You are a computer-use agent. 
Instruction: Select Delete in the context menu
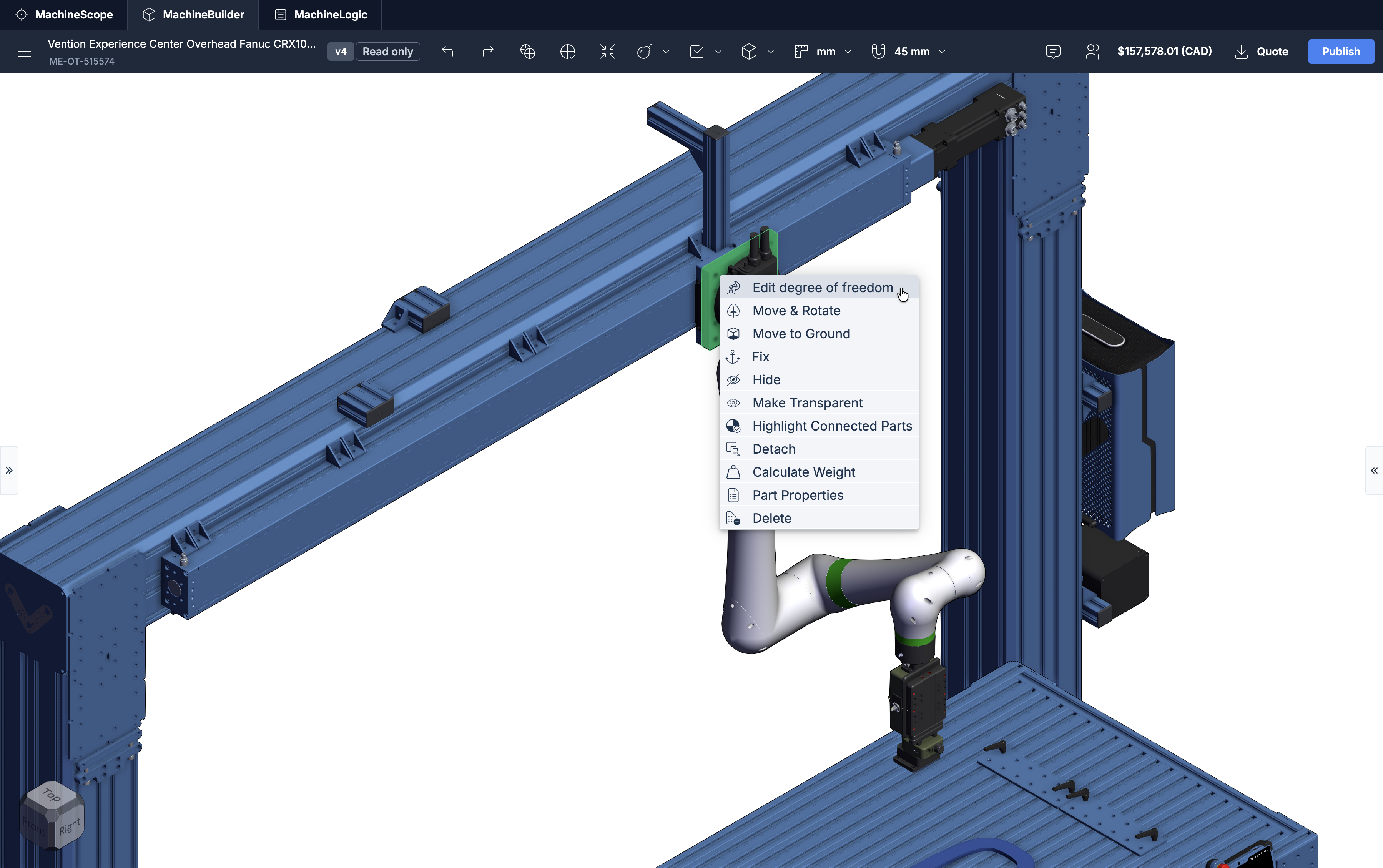(819, 518)
